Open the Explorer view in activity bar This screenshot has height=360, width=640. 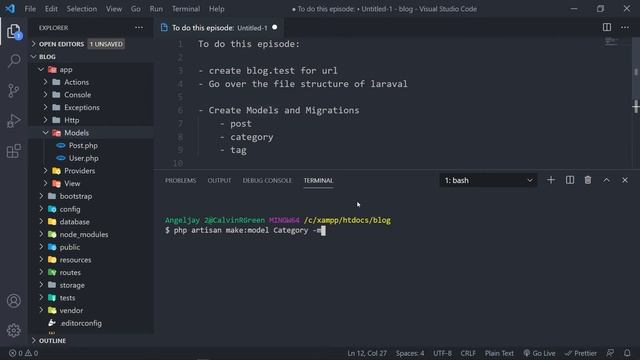pyautogui.click(x=13, y=31)
